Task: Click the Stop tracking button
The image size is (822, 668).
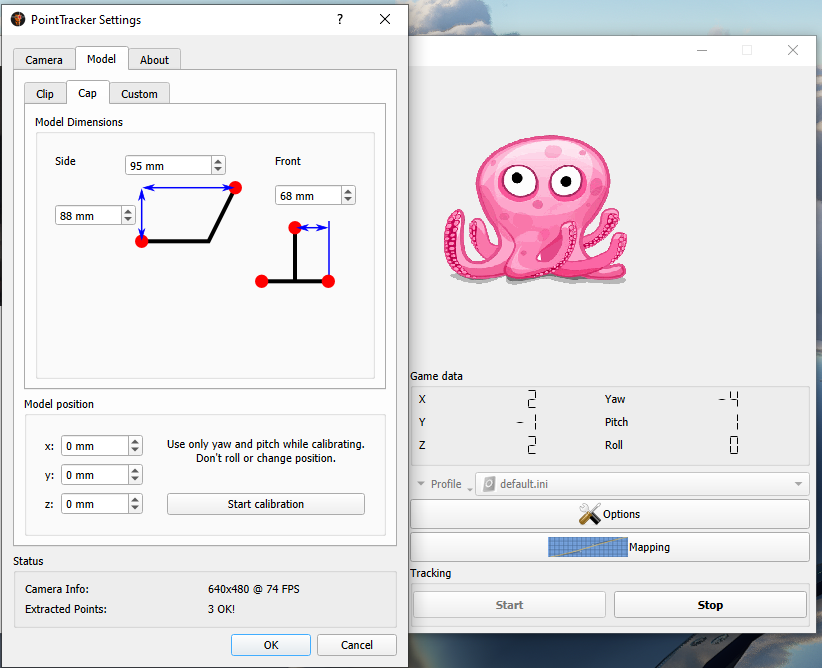Action: coord(709,605)
